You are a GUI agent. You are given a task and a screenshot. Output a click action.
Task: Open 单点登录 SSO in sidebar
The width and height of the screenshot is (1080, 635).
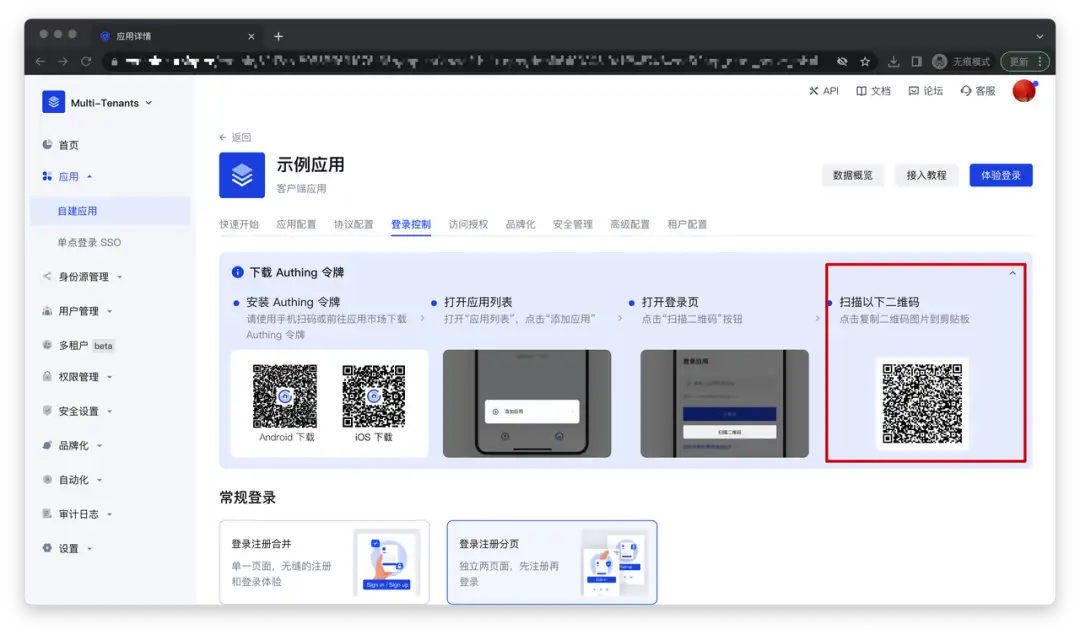click(89, 242)
